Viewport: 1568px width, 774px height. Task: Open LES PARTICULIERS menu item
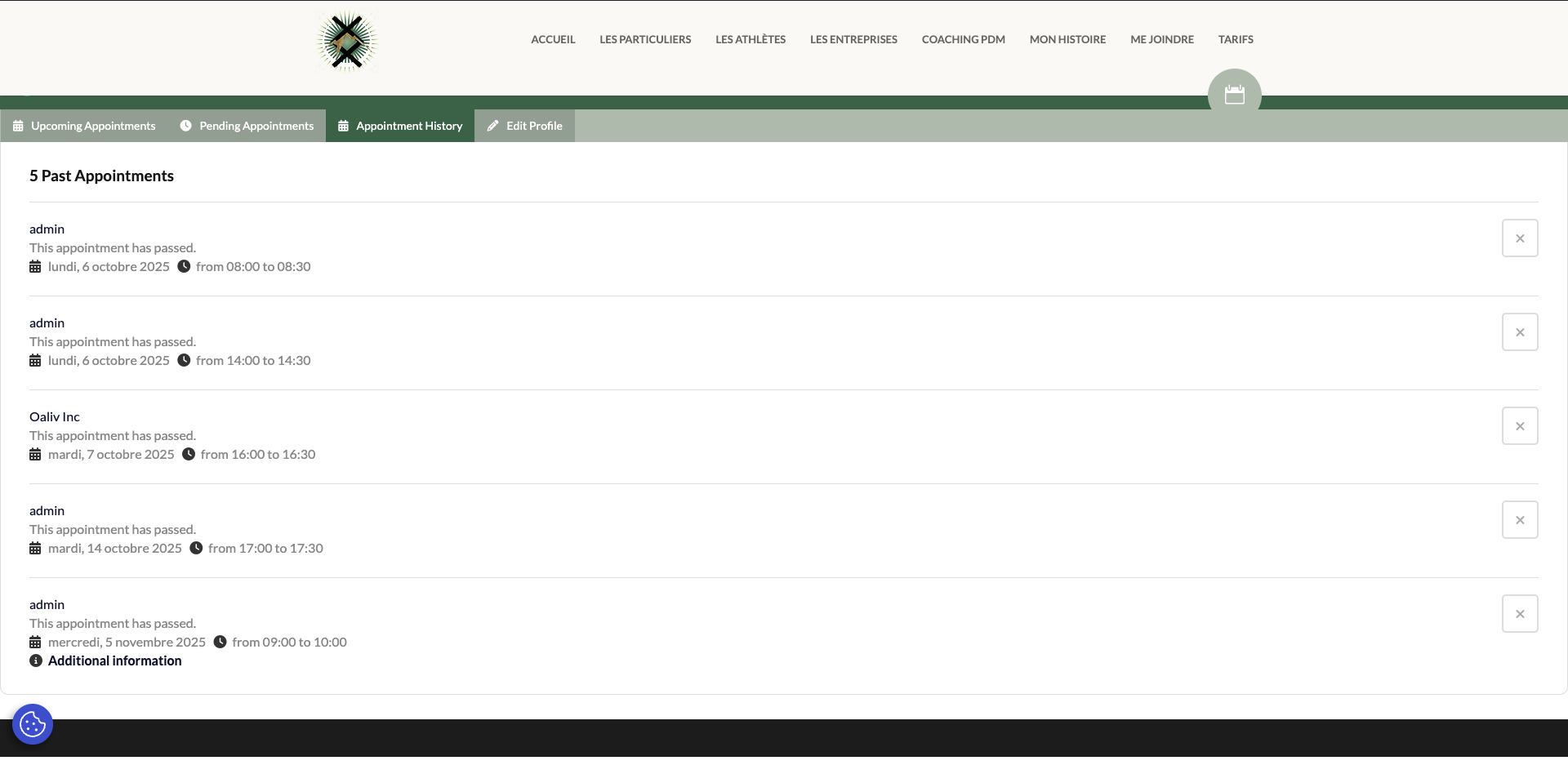(645, 39)
